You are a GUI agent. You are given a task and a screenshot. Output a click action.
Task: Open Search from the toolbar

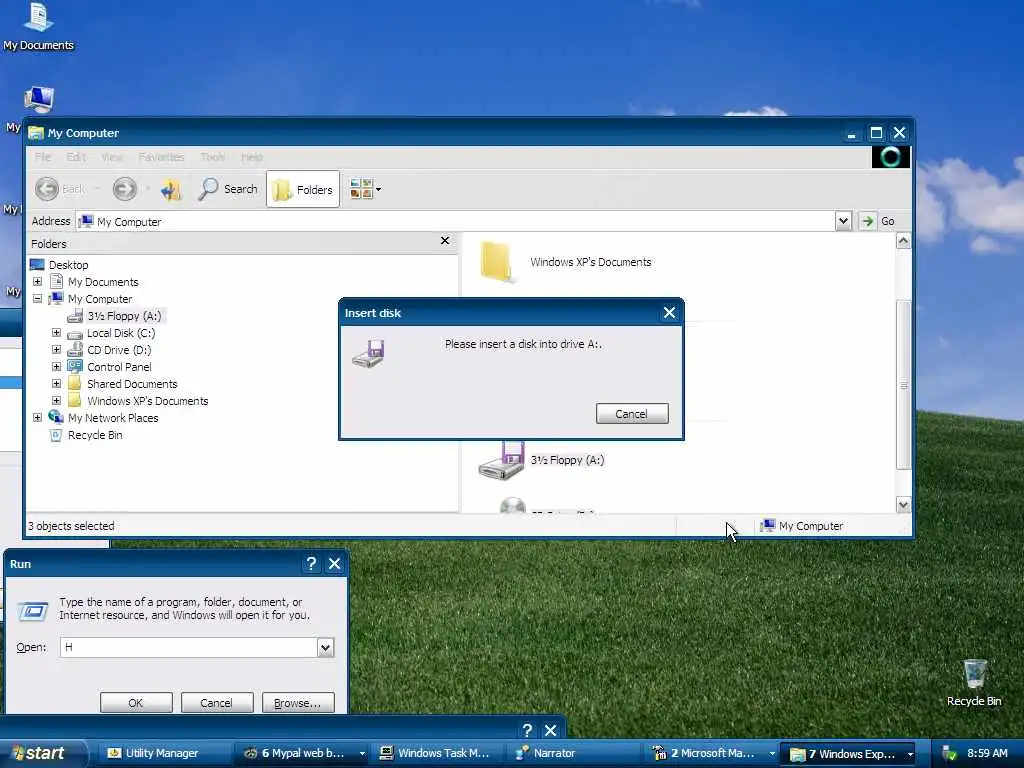(x=229, y=189)
